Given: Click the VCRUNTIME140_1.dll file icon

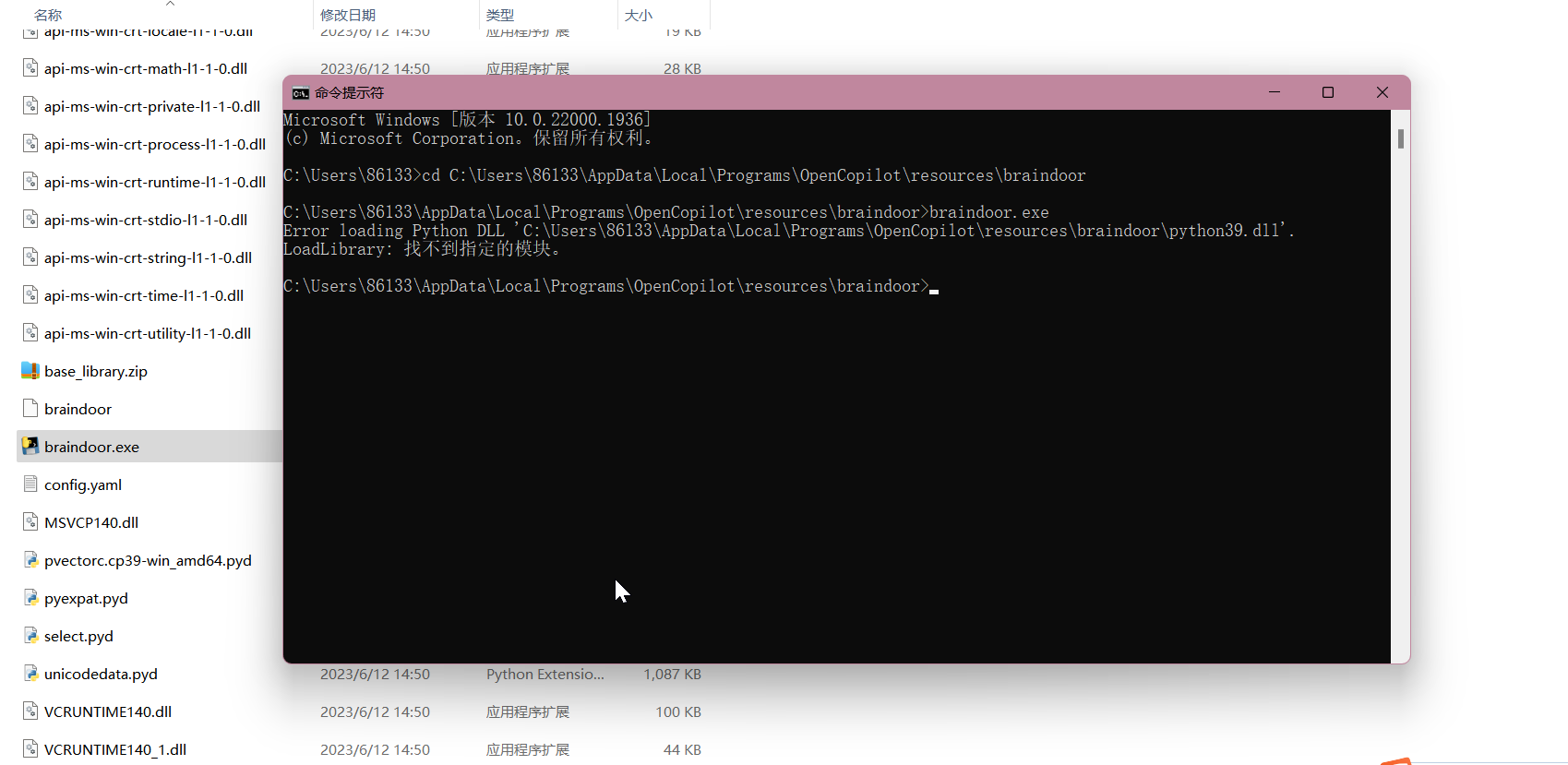Looking at the screenshot, I should (30, 749).
